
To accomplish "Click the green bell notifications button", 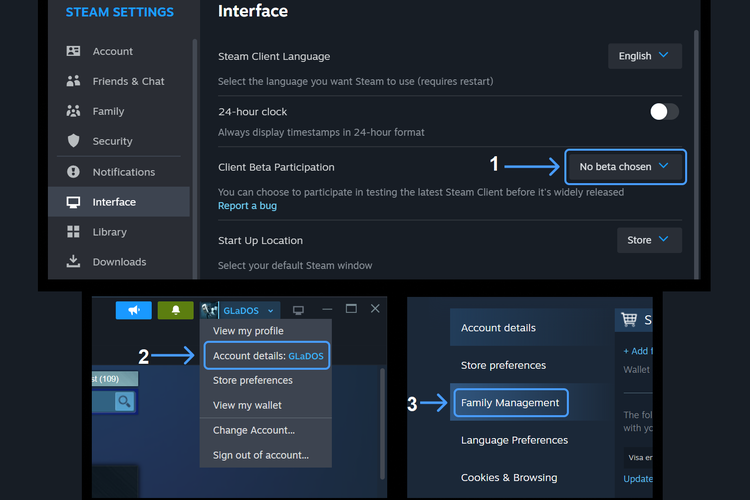I will coord(176,310).
